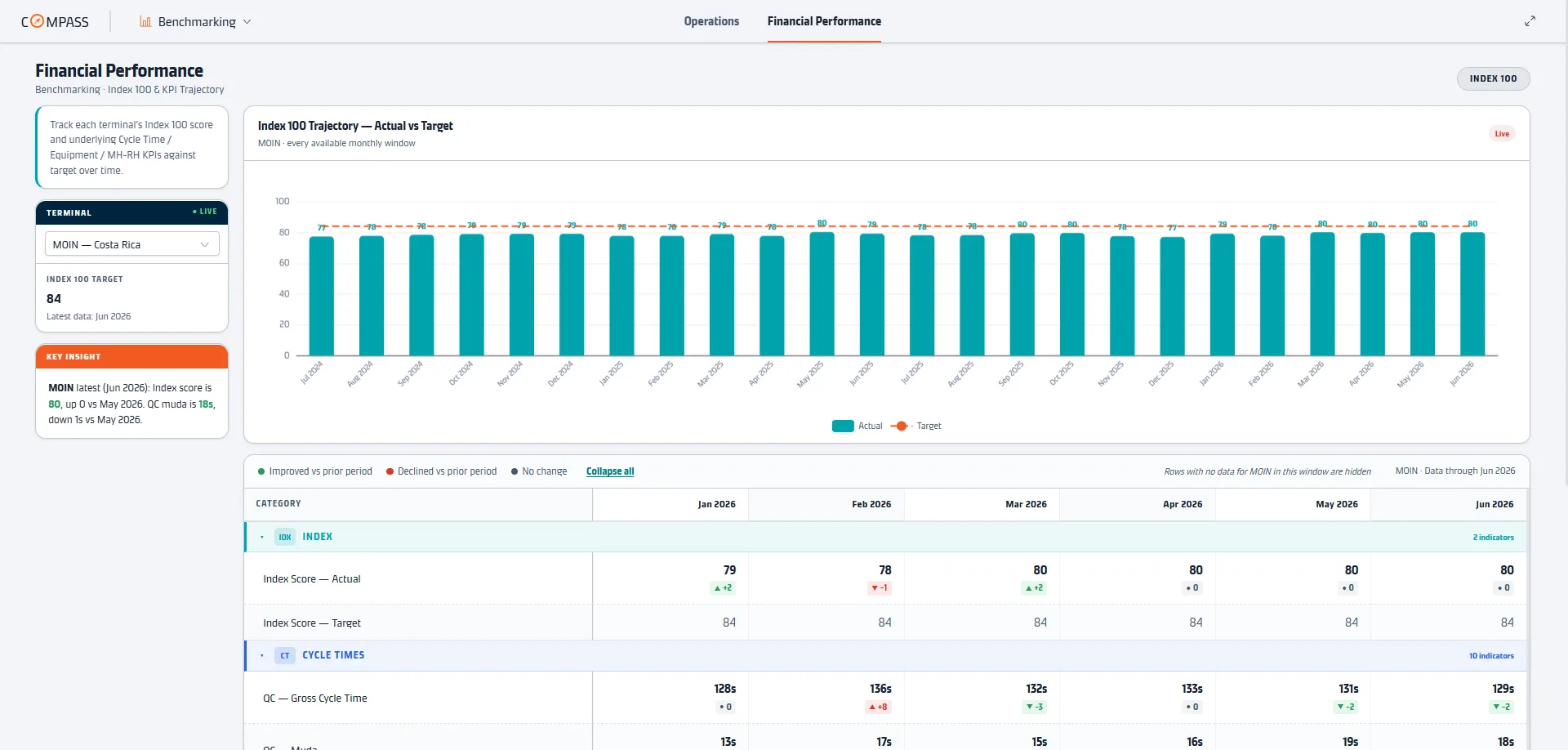Click the IDX badge icon in the INDEX row
The image size is (1568, 750).
click(x=285, y=537)
